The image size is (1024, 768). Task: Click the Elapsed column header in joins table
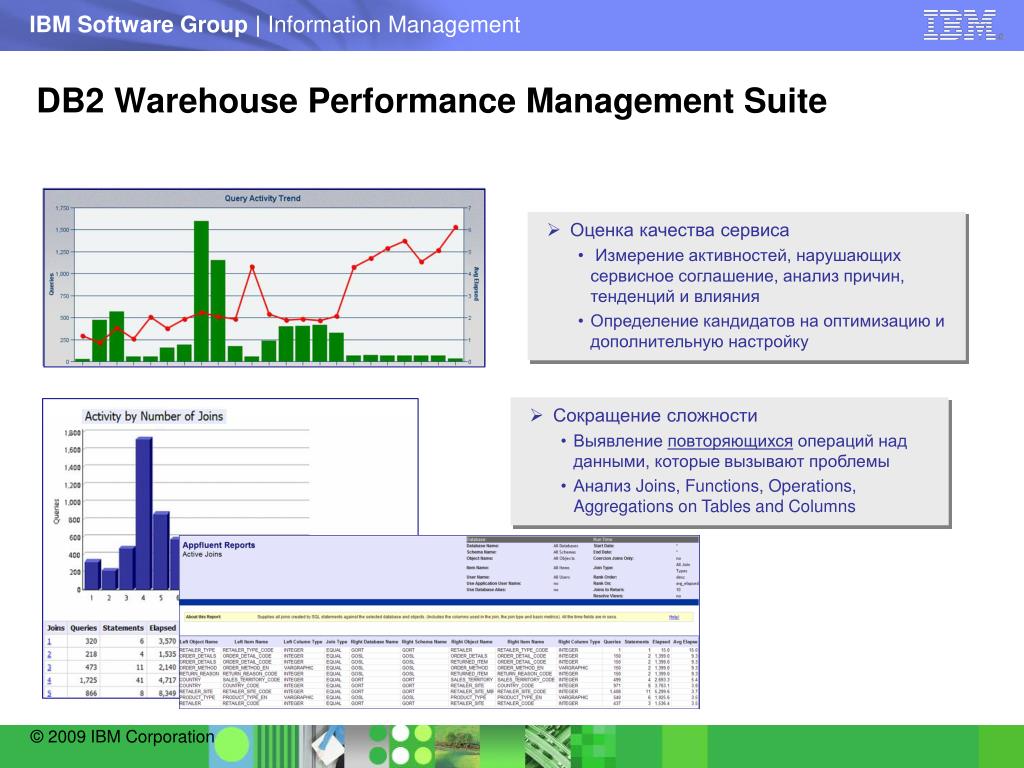(x=163, y=628)
